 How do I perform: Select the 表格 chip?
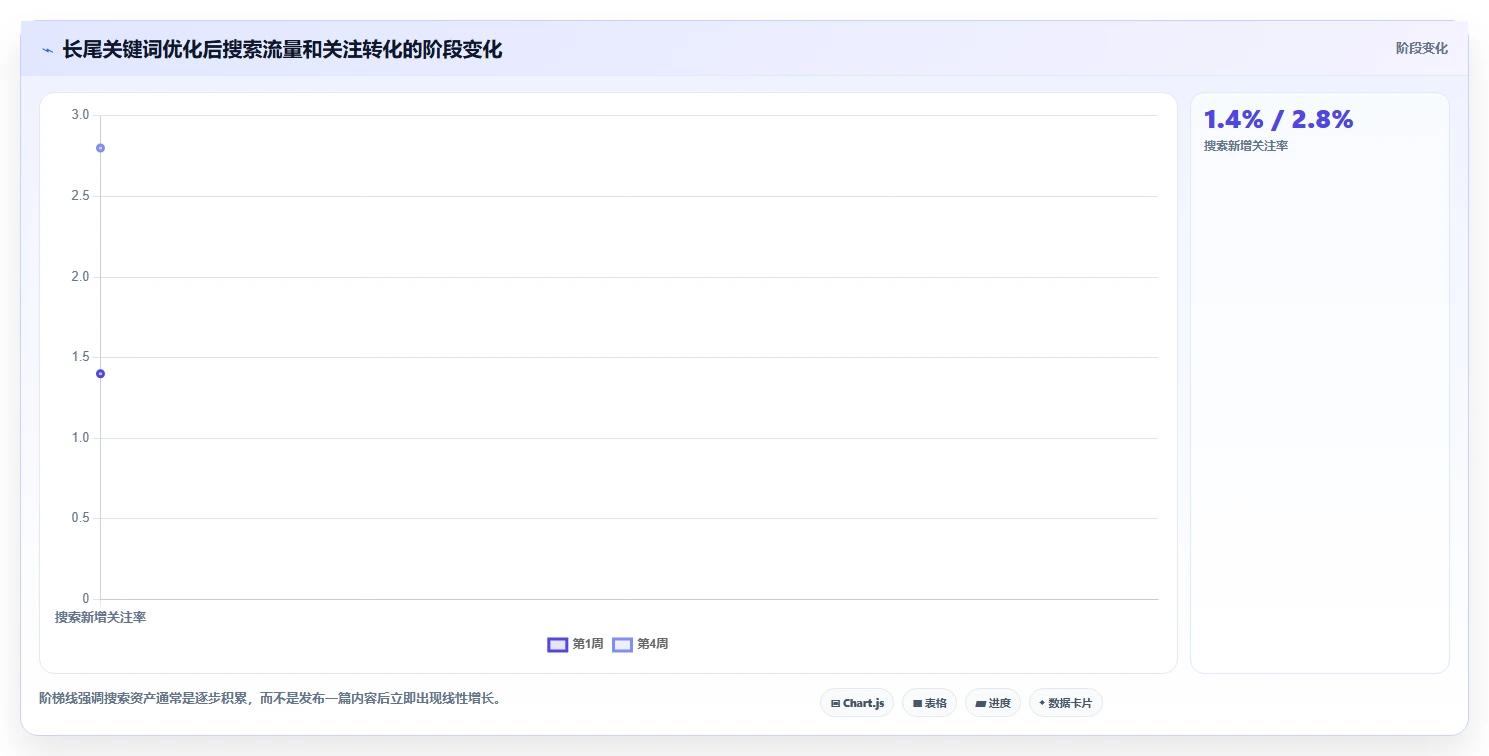click(929, 703)
